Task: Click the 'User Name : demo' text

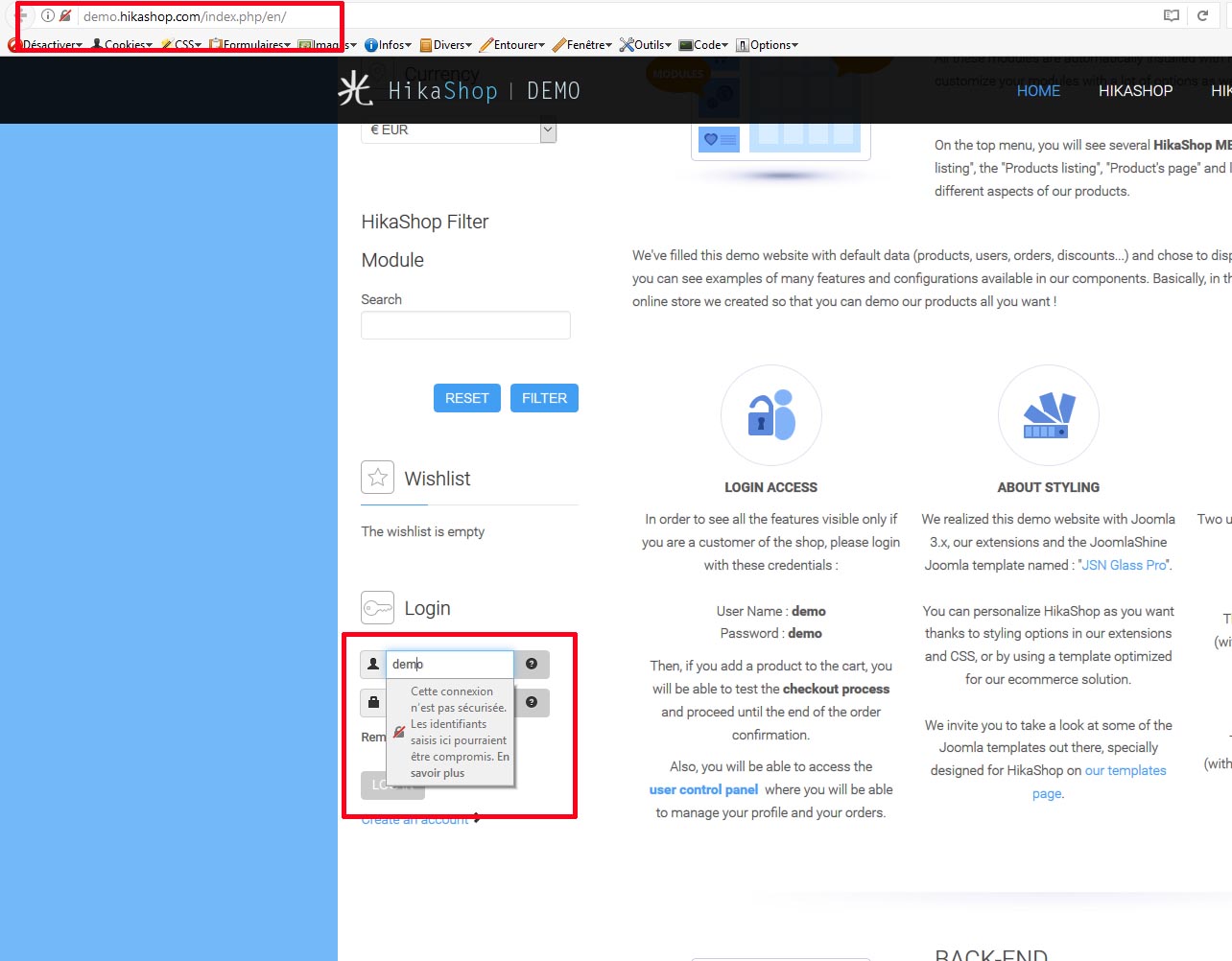Action: (x=771, y=611)
